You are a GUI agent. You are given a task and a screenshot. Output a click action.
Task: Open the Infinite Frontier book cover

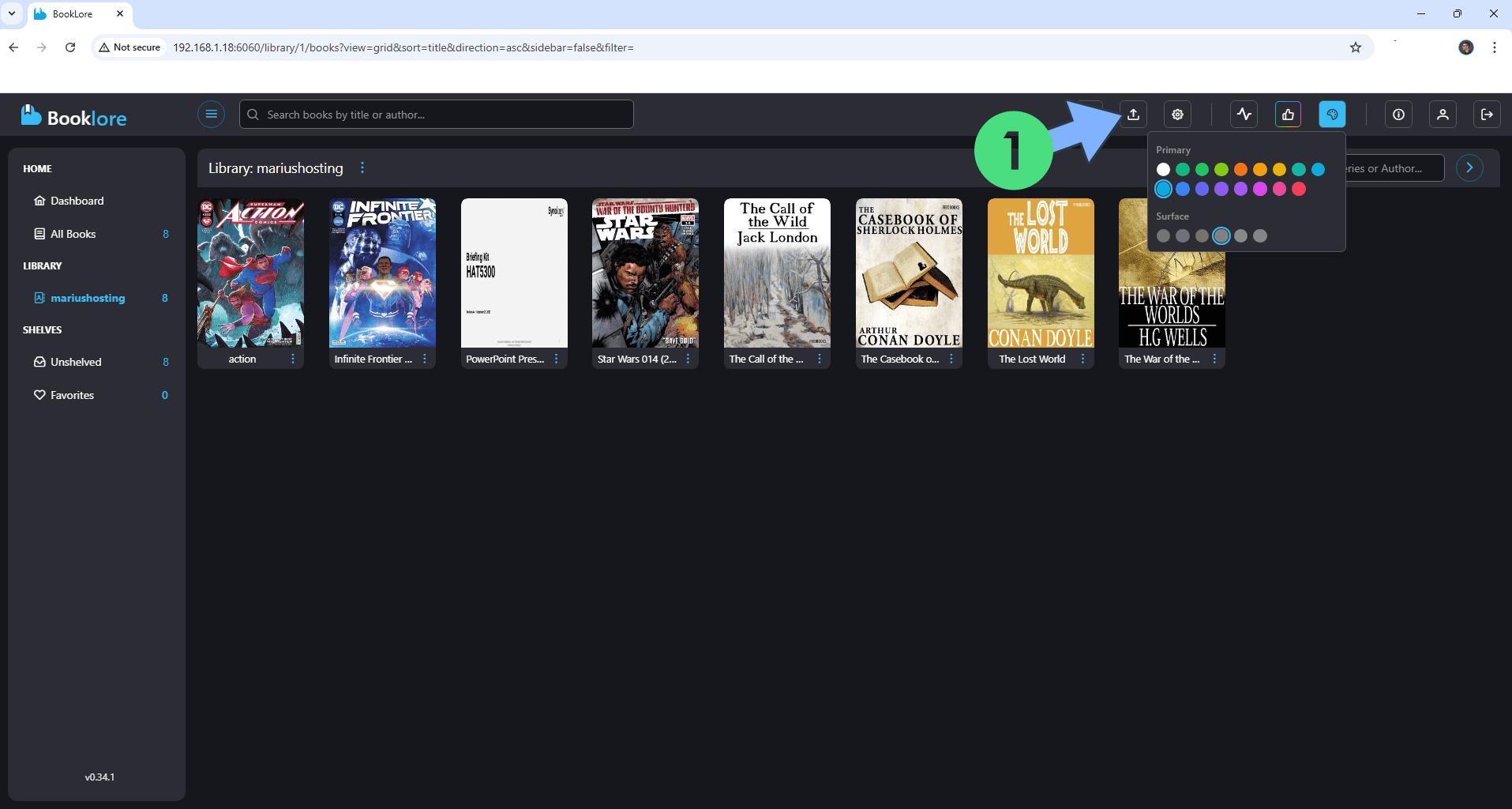pyautogui.click(x=382, y=273)
